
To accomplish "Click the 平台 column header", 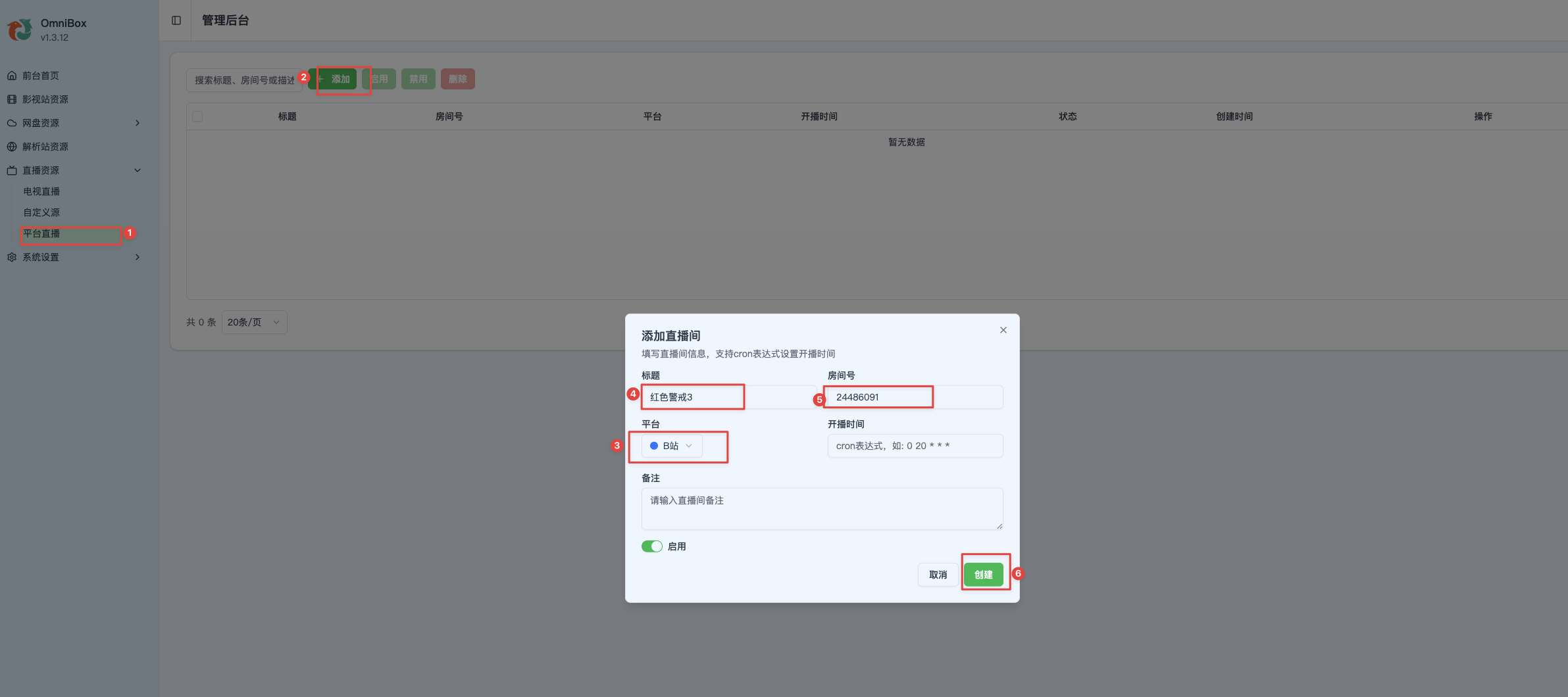I will [653, 116].
